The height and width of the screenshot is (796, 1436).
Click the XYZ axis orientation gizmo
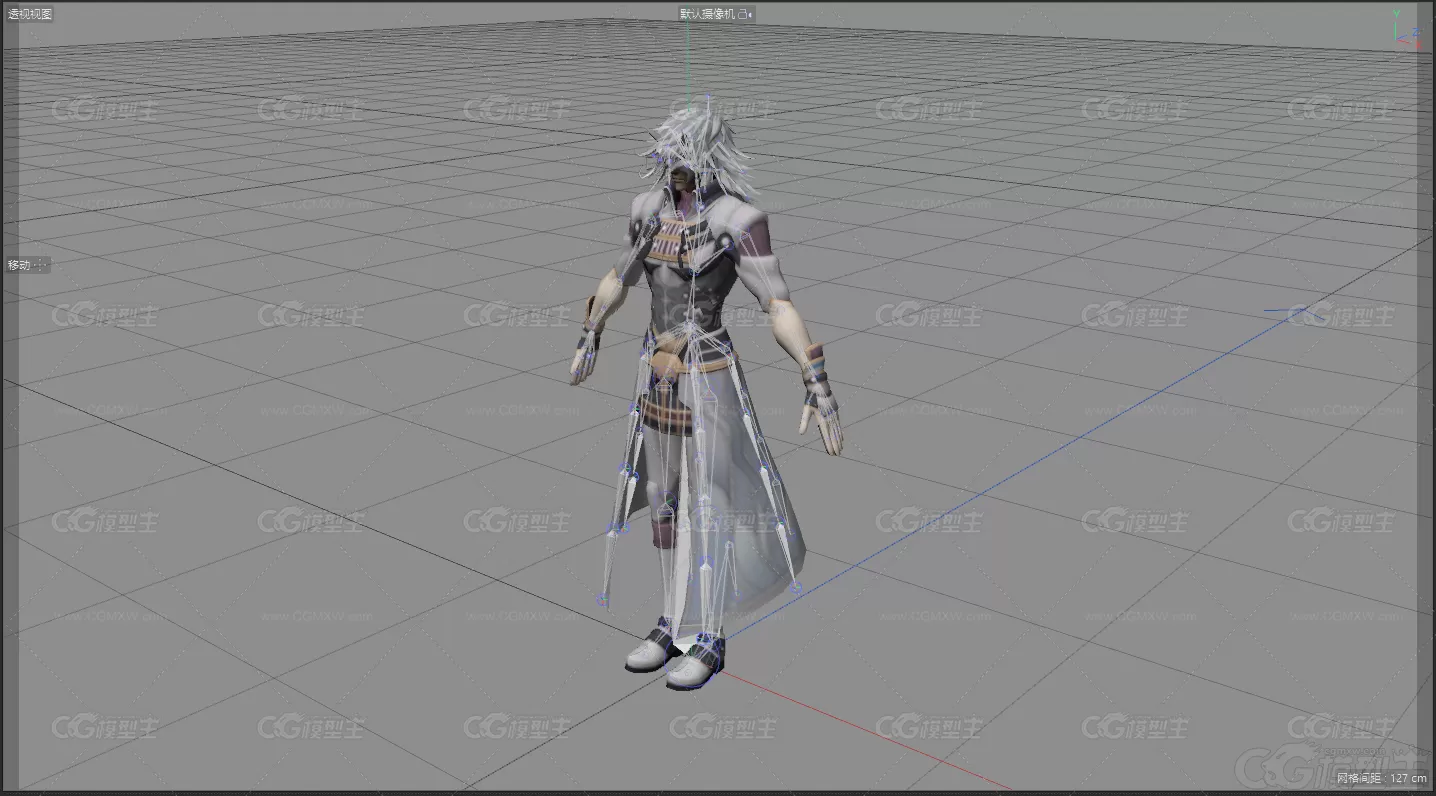click(1407, 30)
